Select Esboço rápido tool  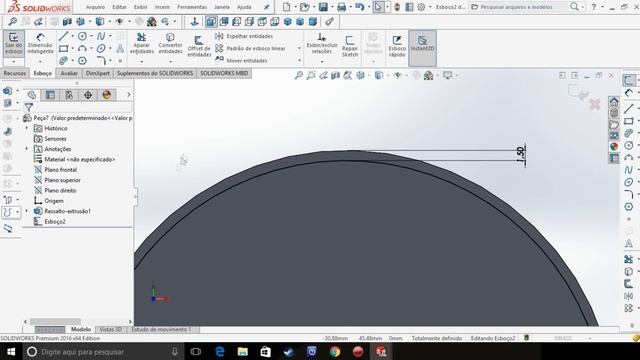[x=397, y=46]
